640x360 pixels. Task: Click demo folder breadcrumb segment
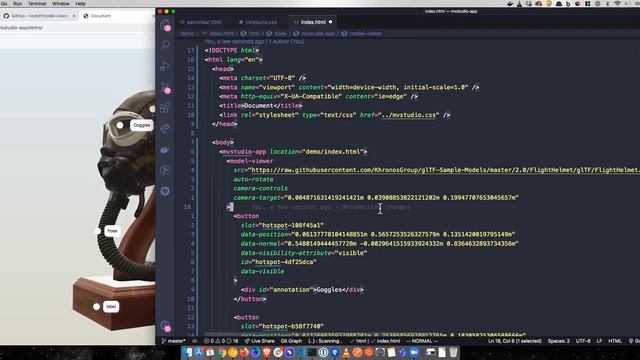[x=187, y=33]
